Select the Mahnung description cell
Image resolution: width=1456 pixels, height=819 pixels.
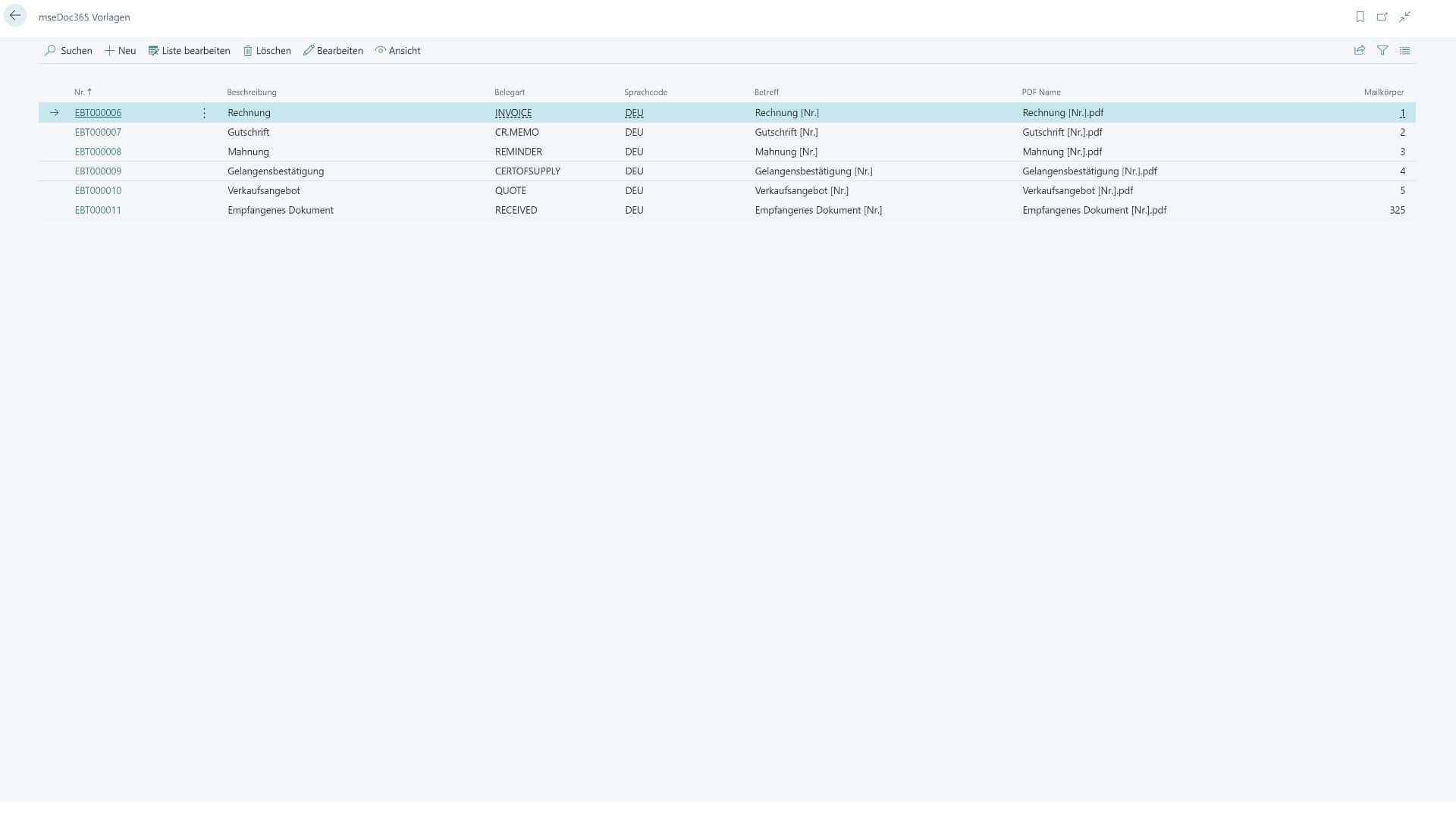(249, 152)
